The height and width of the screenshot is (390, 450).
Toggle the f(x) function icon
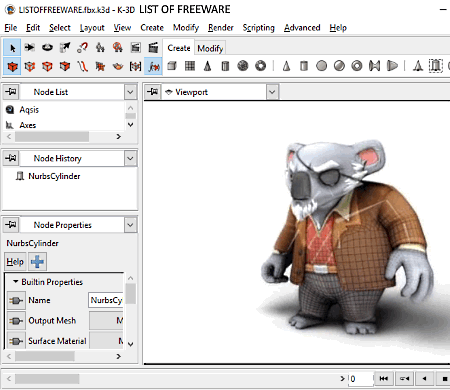pyautogui.click(x=153, y=66)
